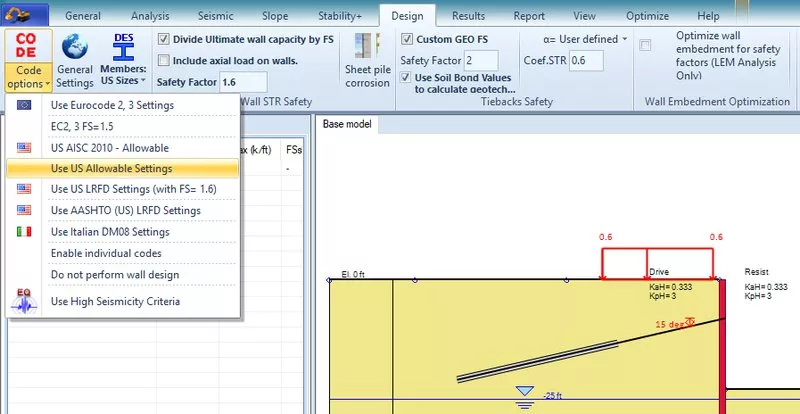This screenshot has width=800, height=414.
Task: Expand the Members: US Sizes dropdown
Action: 123,75
